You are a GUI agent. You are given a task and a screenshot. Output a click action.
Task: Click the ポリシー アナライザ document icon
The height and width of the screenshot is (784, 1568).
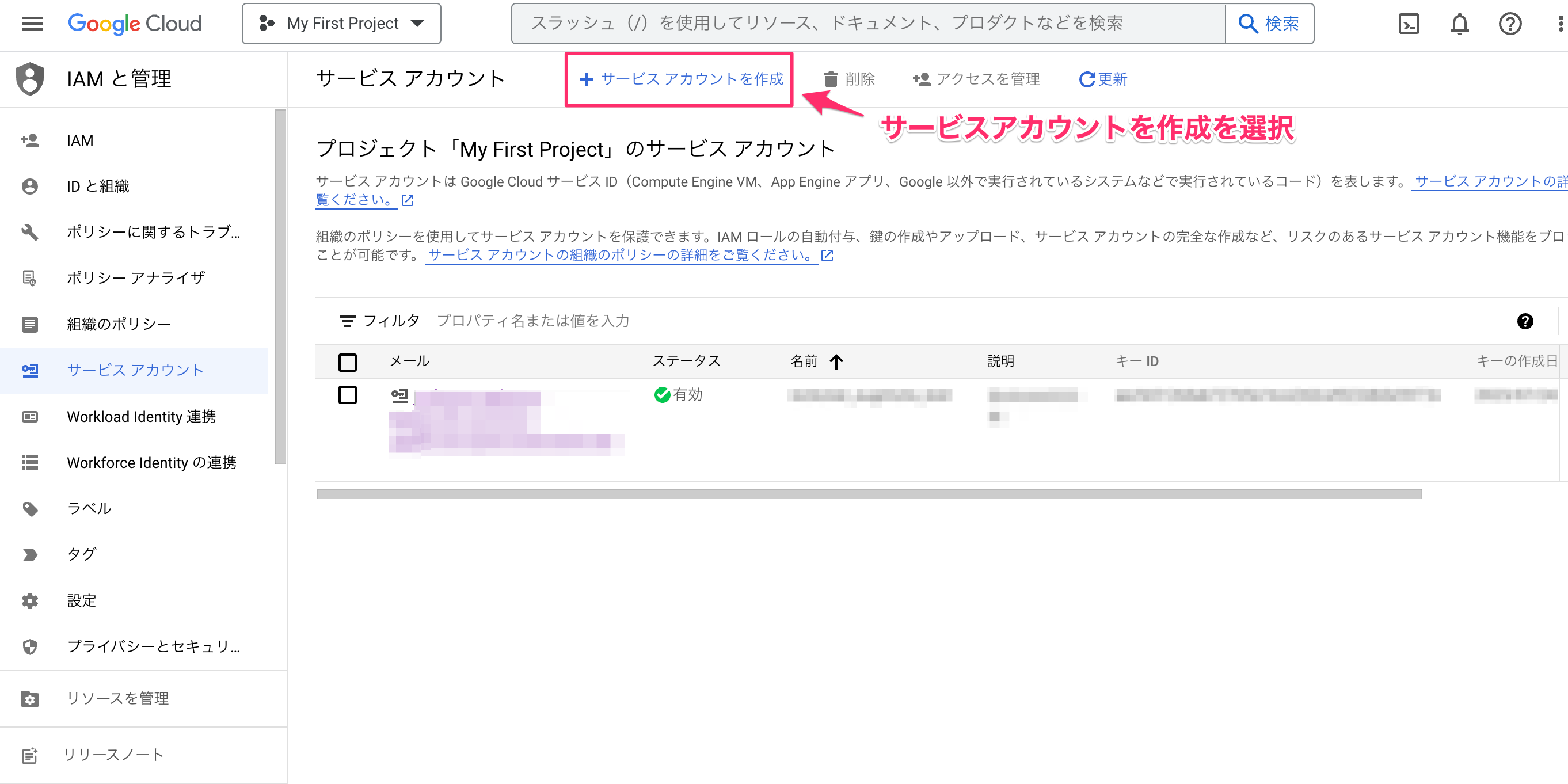[30, 278]
